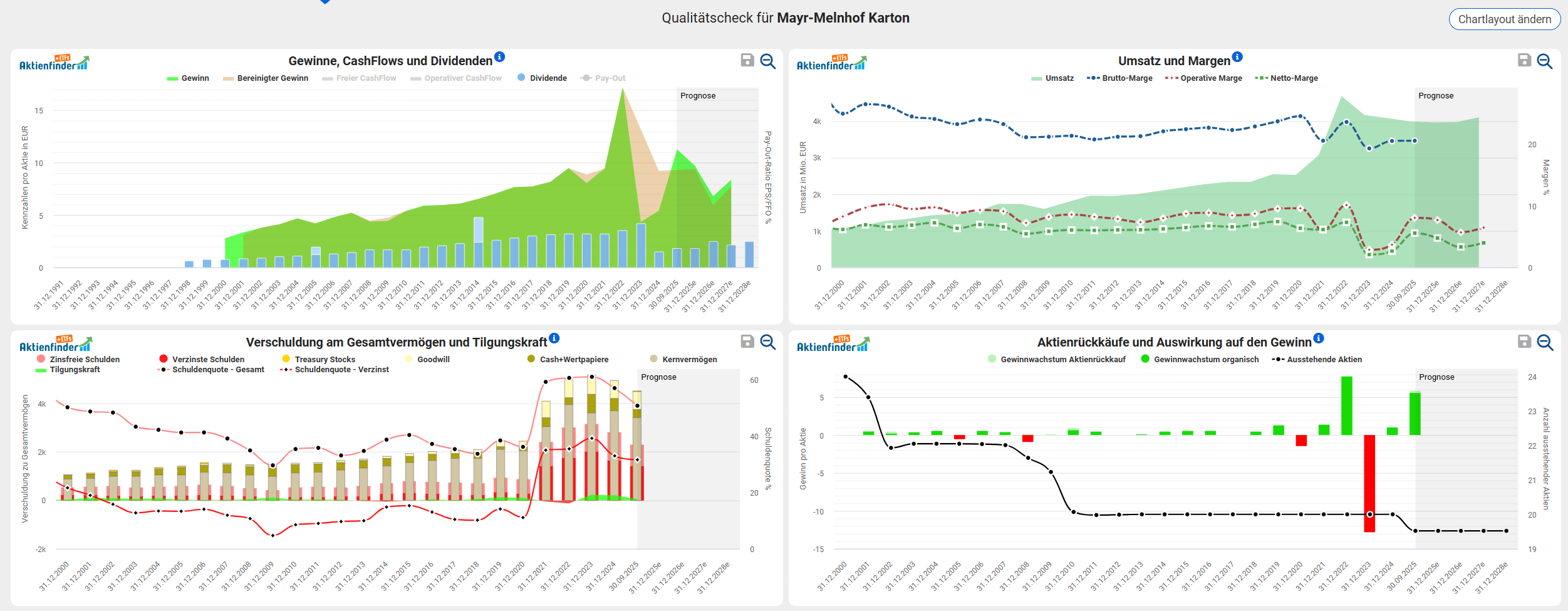
Task: Click Aktienfinder logo in the Umsatz chart
Action: click(x=831, y=63)
